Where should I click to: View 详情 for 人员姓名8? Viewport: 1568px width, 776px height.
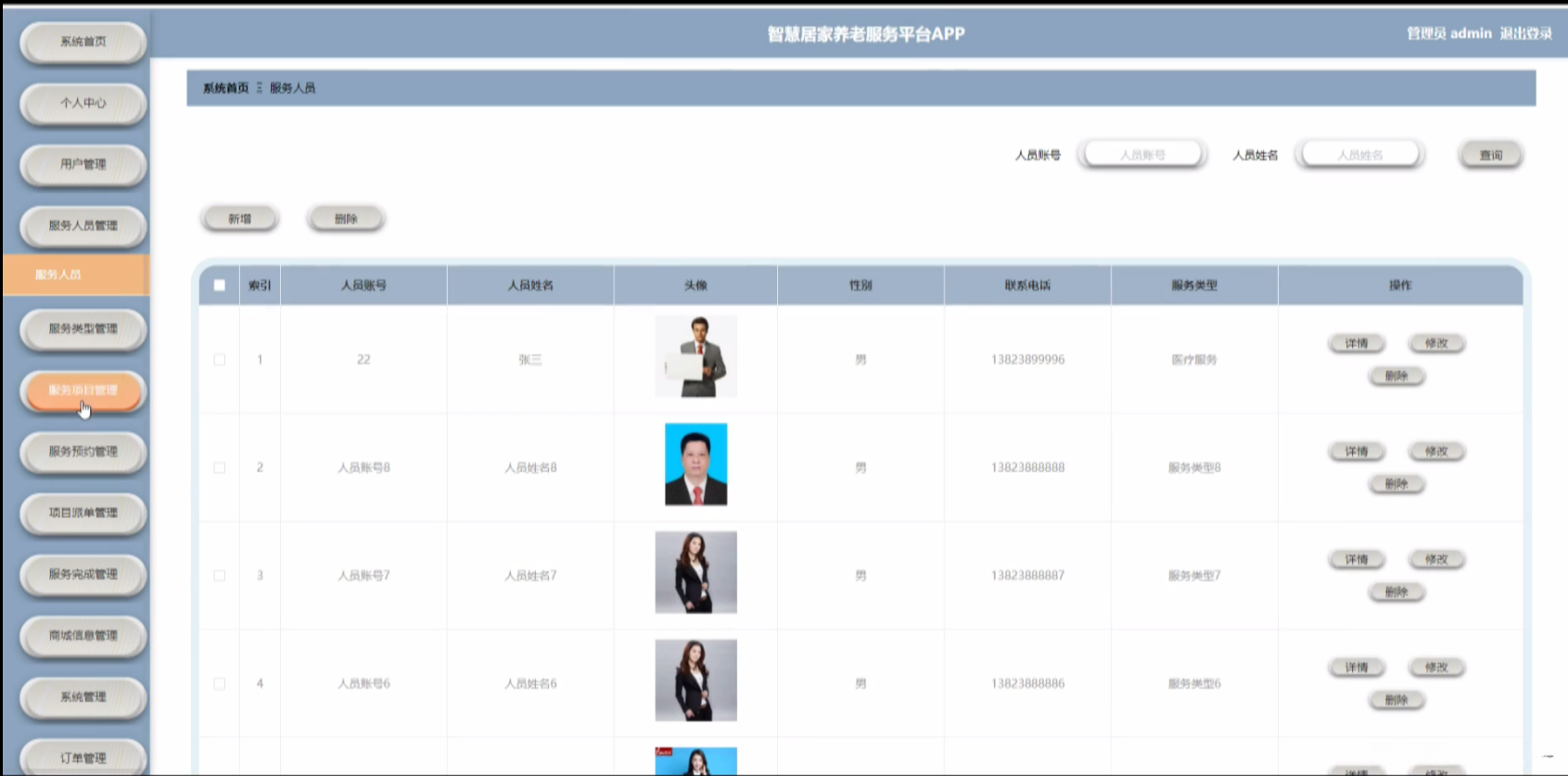(1357, 452)
